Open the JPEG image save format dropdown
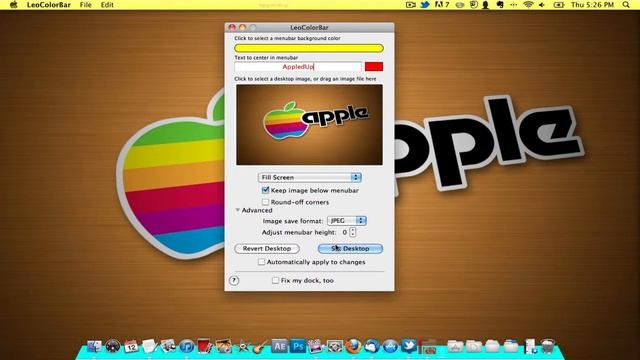The height and width of the screenshot is (360, 640). click(347, 220)
